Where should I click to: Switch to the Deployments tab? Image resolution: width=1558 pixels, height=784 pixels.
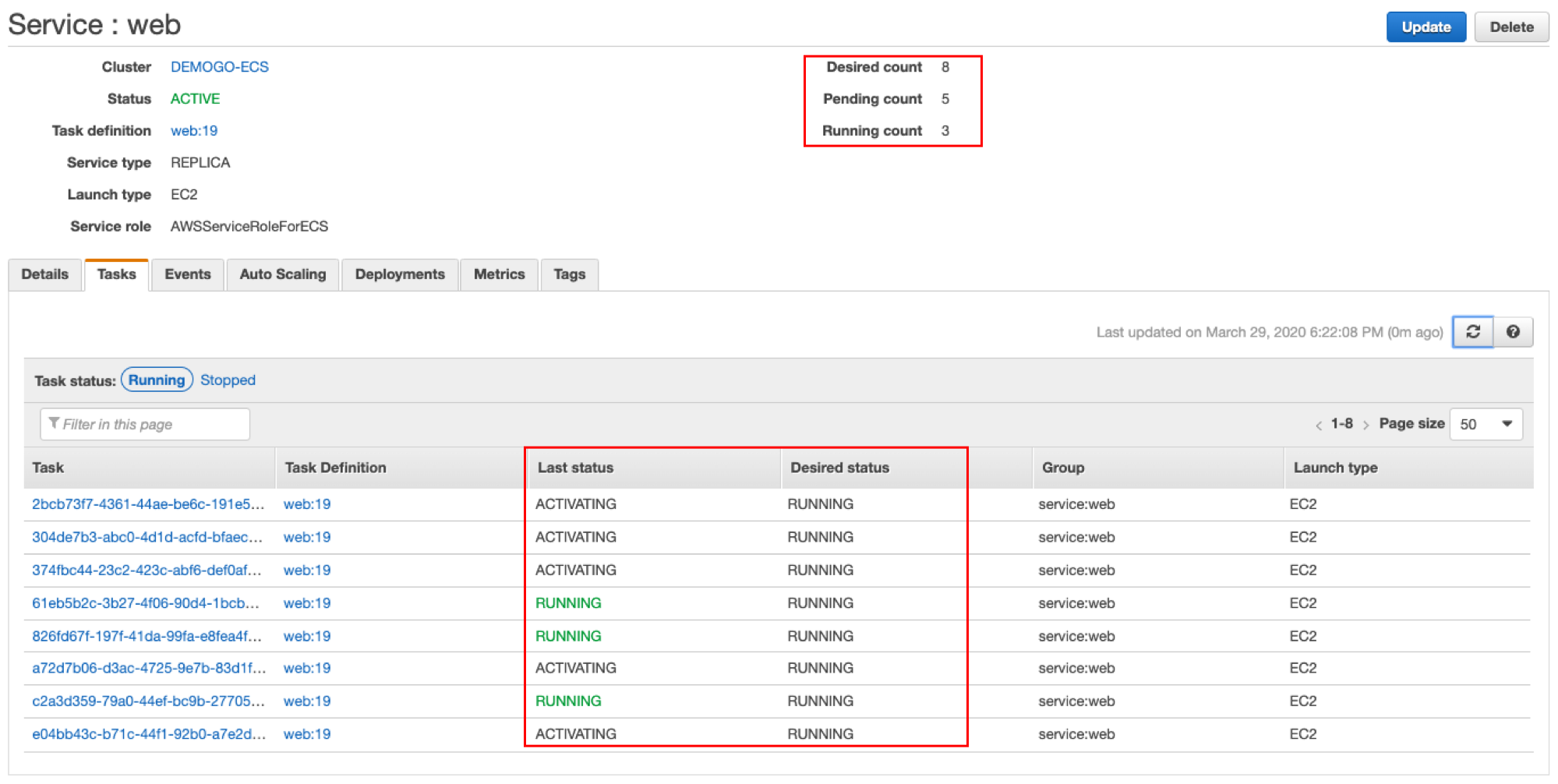400,274
